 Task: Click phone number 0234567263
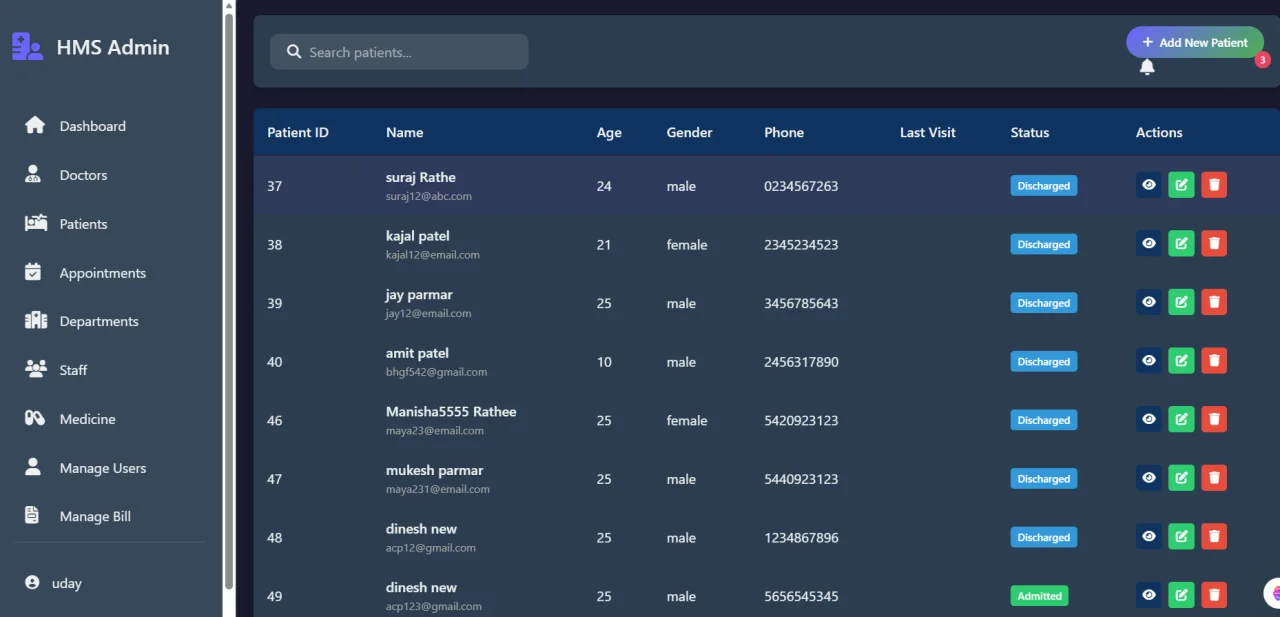pos(801,186)
